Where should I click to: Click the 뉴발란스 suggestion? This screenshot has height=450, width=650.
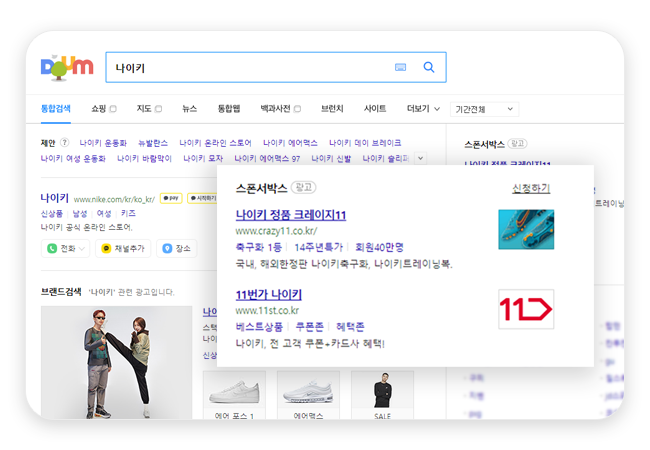coord(153,143)
